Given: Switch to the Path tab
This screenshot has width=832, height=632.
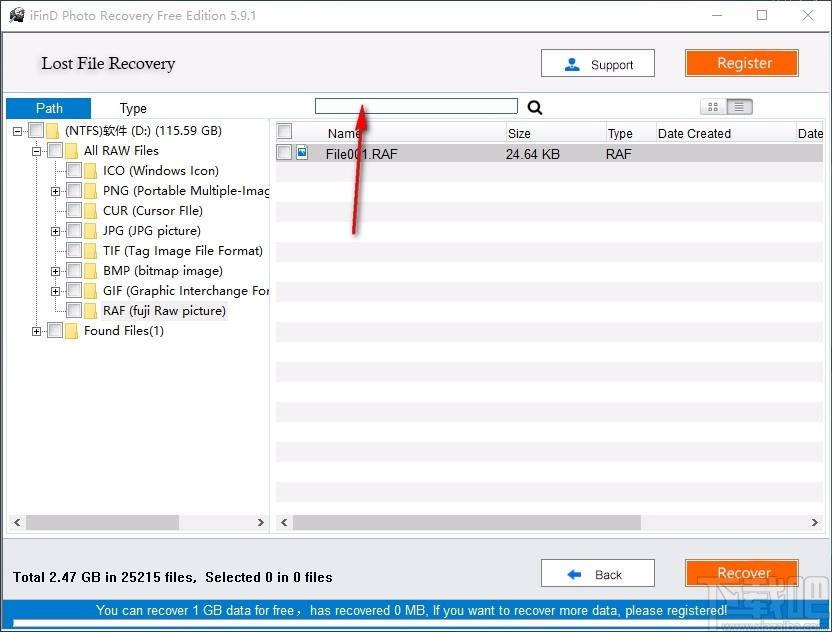Looking at the screenshot, I should coord(49,108).
